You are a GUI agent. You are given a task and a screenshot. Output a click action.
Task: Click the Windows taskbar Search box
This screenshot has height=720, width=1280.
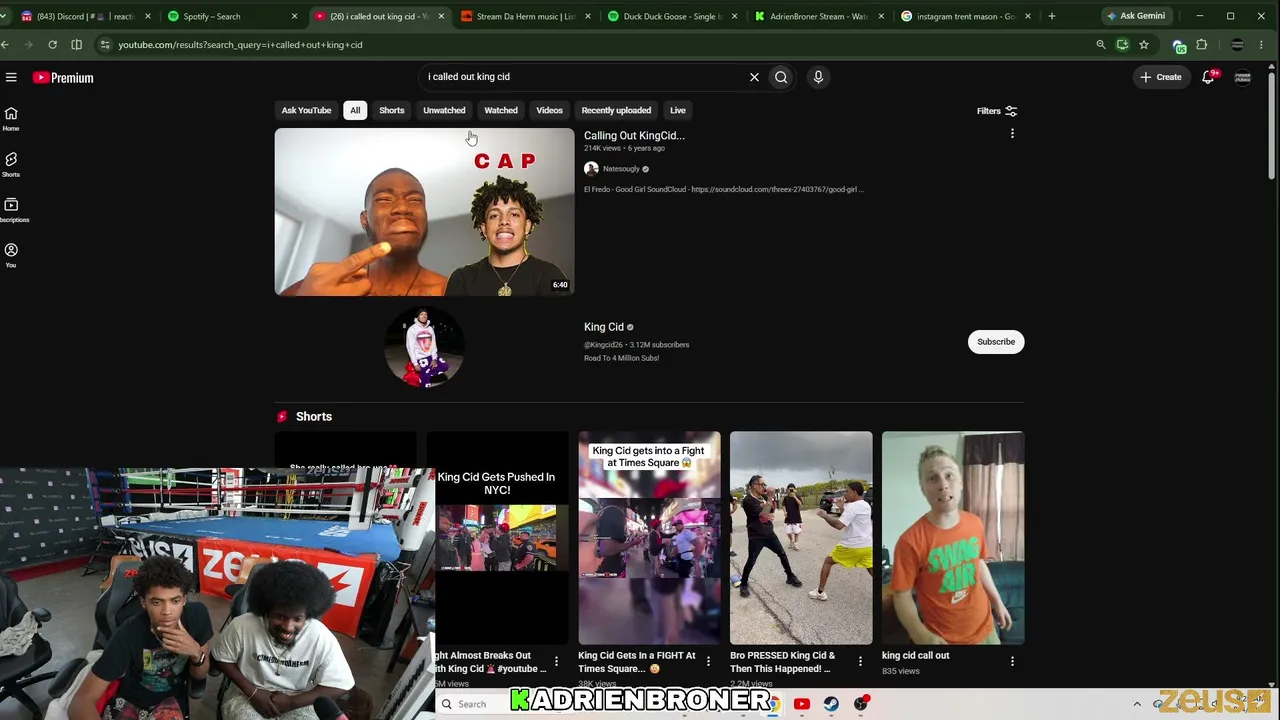tap(472, 704)
